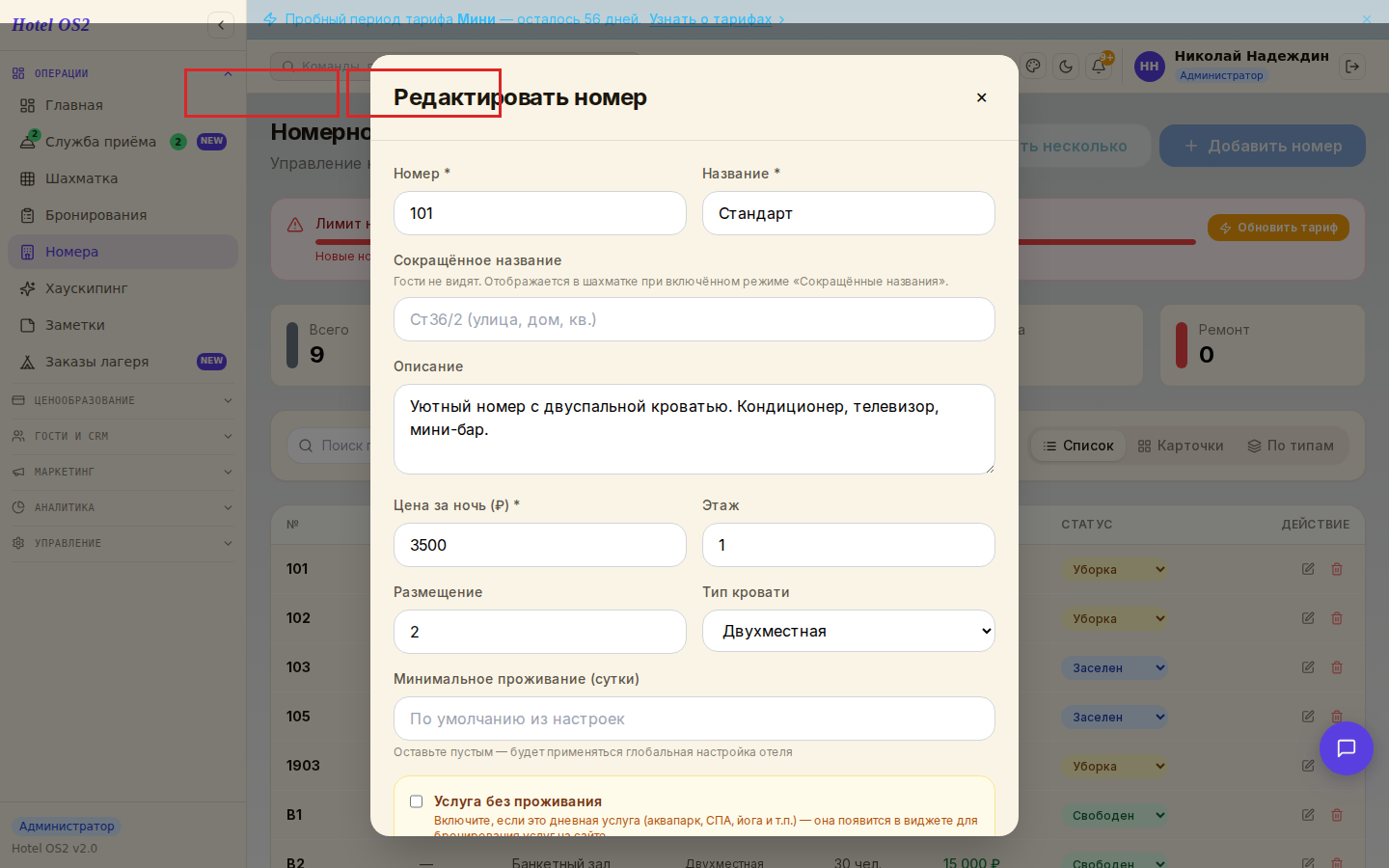The width and height of the screenshot is (1389, 868).
Task: Edit room 105 pencil icon
Action: pos(1308,717)
